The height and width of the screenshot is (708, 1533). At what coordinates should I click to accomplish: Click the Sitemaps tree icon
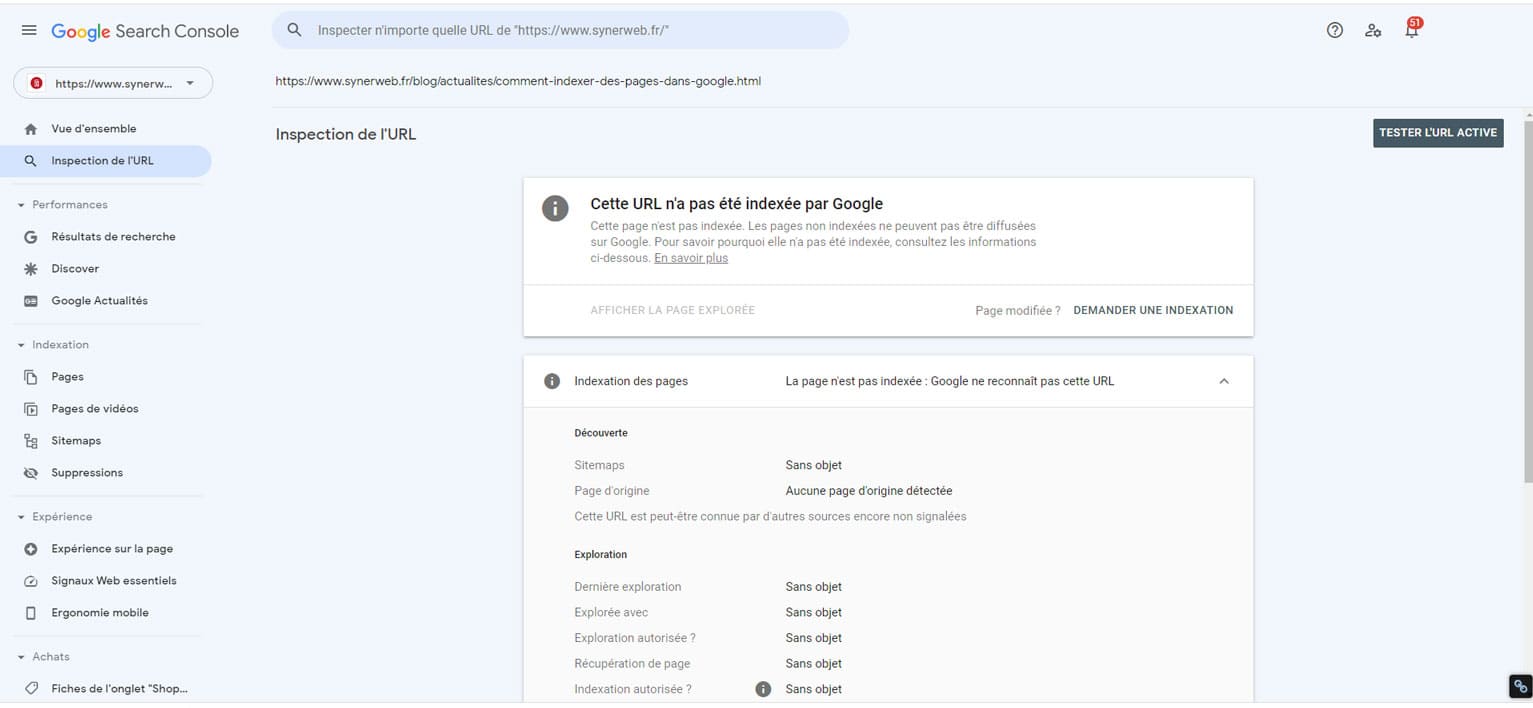pos(31,441)
